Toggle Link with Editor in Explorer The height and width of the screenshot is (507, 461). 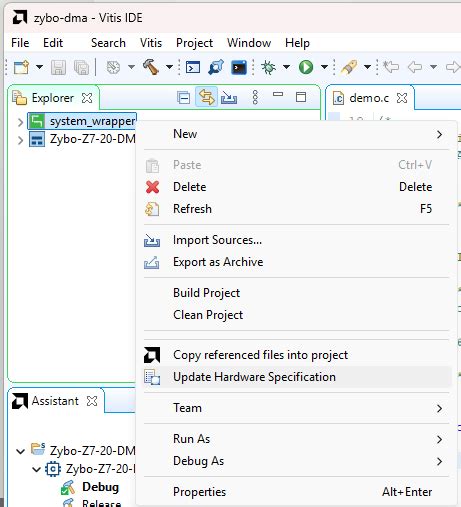[x=206, y=97]
